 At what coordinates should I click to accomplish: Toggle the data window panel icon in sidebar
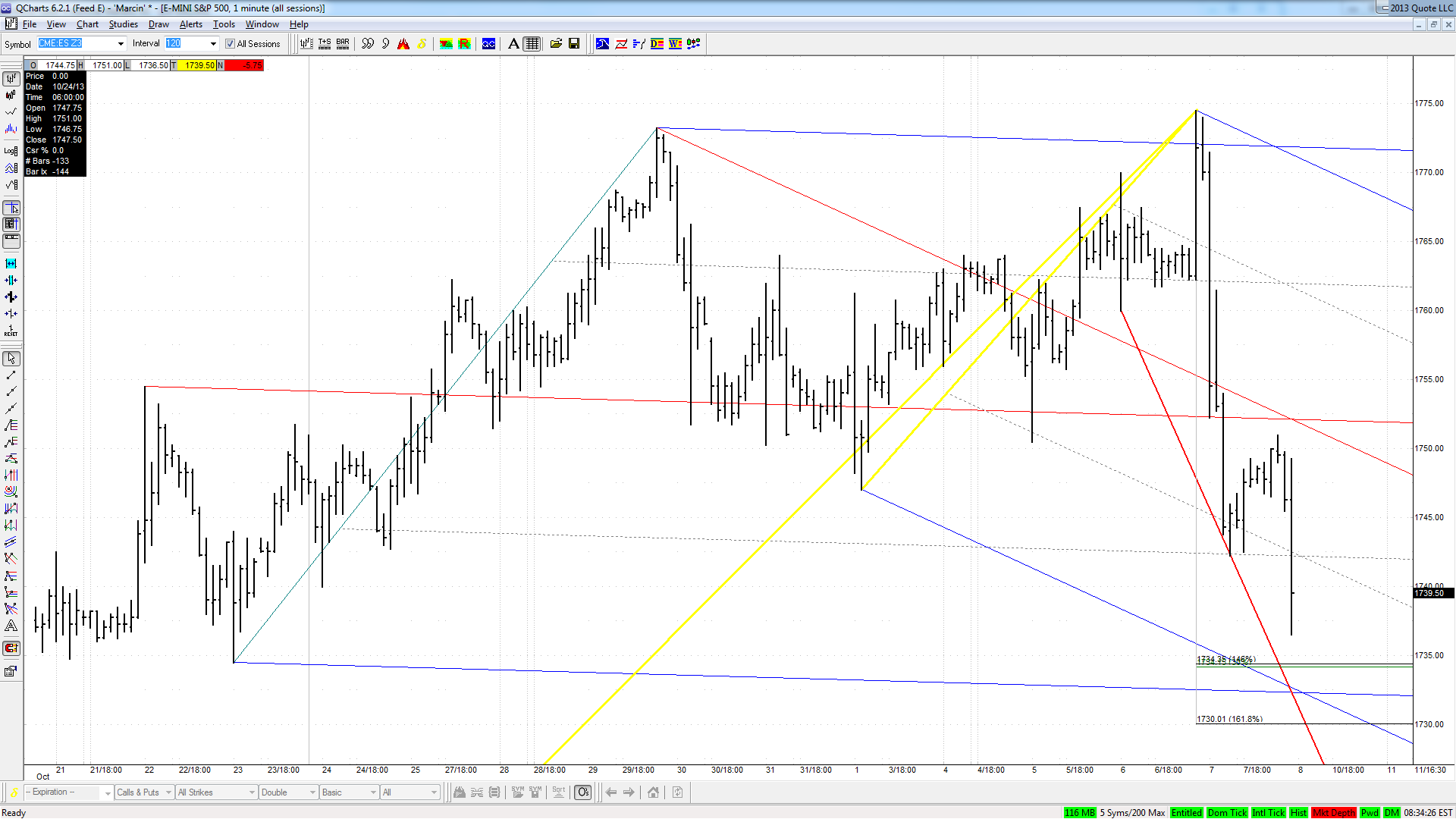coord(11,224)
